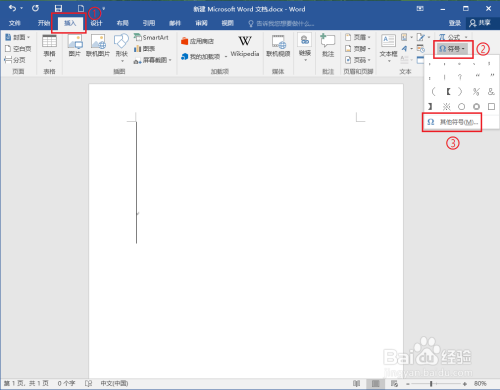Image resolution: width=500 pixels, height=390 pixels.
Task: Click the Sign in (登录) button
Action: (454, 23)
